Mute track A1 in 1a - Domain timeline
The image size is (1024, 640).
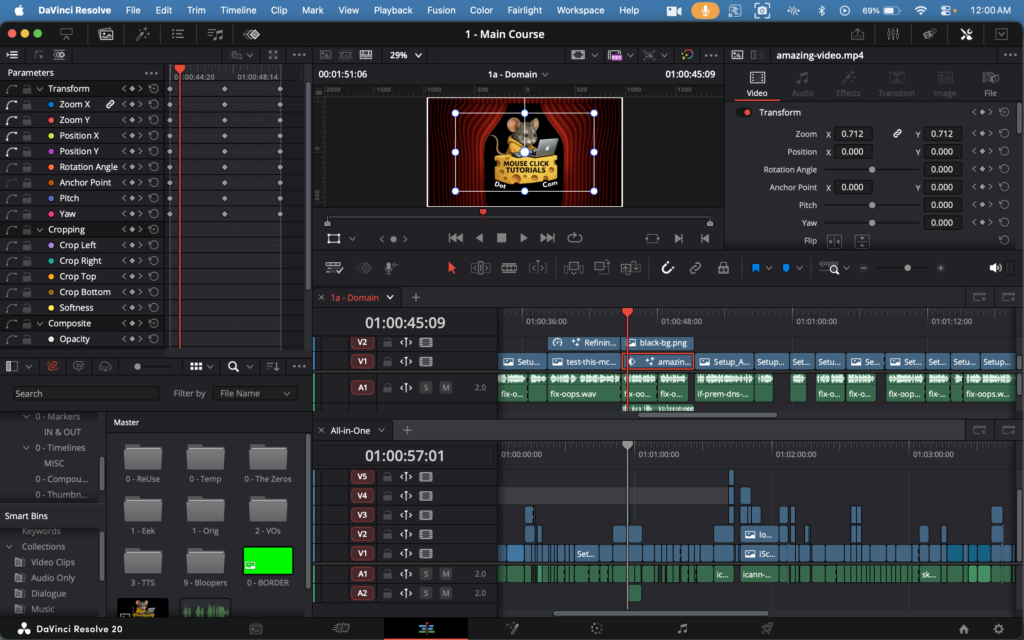click(446, 387)
